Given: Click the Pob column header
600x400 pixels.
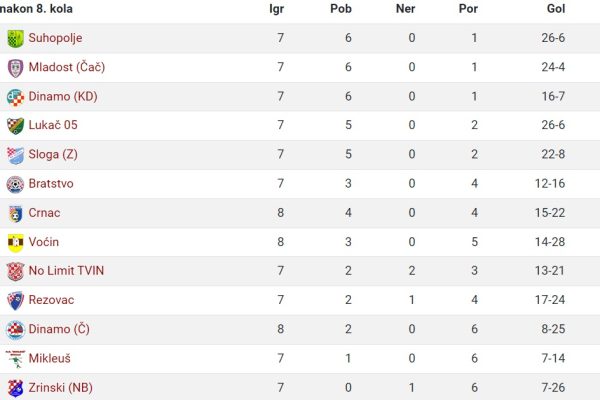Looking at the screenshot, I should point(341,8).
